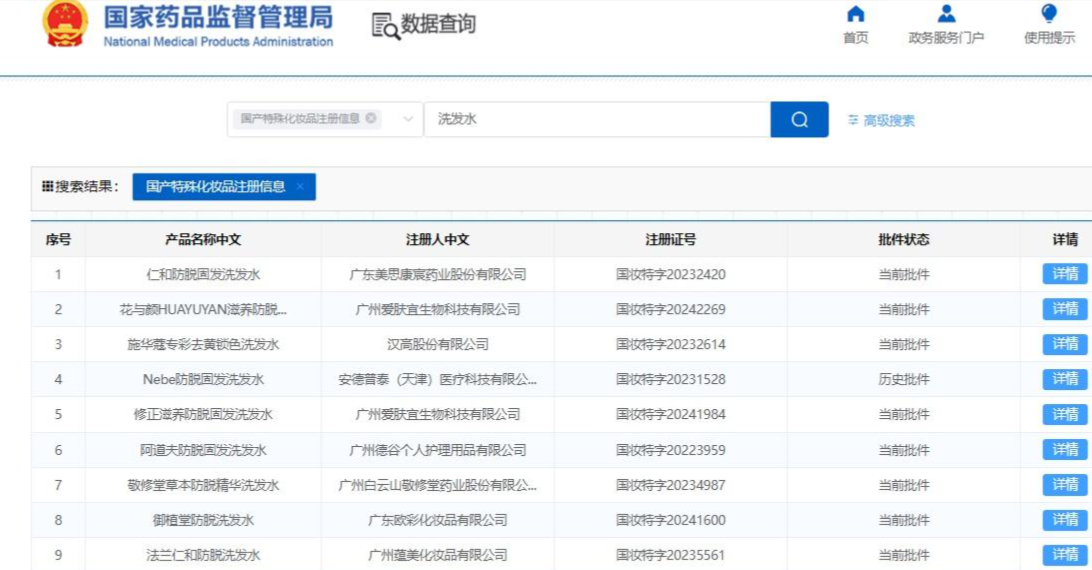1092x570 pixels.
Task: Select product name Nebe防脱固发洗发水
Action: pyautogui.click(x=203, y=380)
